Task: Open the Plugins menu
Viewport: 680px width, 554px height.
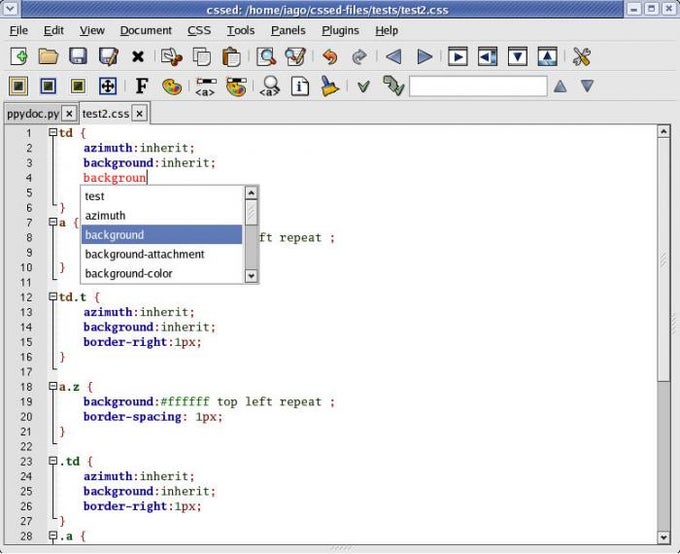Action: [340, 30]
